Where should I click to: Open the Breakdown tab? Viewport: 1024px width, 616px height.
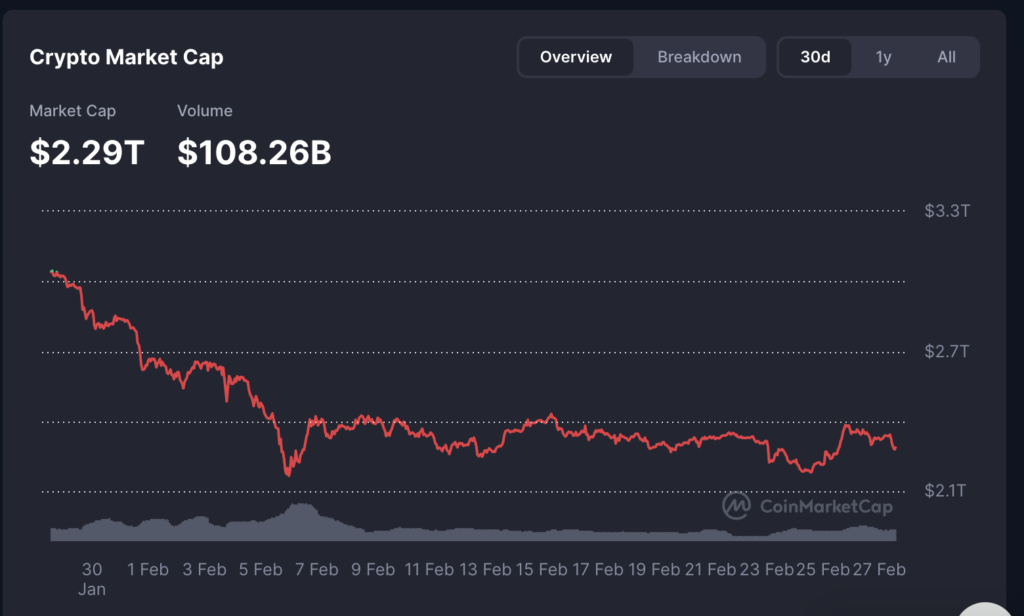(x=699, y=57)
